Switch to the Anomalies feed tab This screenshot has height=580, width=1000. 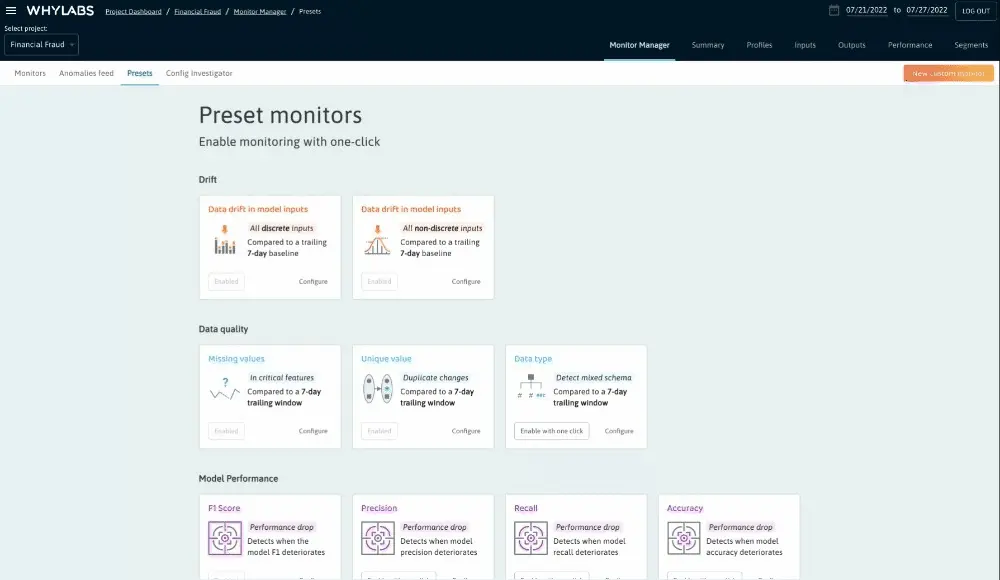coord(86,73)
